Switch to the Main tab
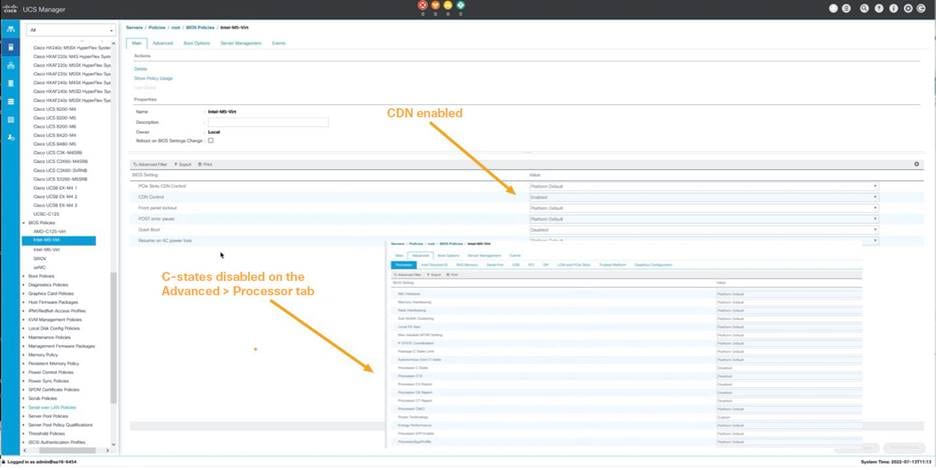The width and height of the screenshot is (936, 470). click(x=137, y=43)
